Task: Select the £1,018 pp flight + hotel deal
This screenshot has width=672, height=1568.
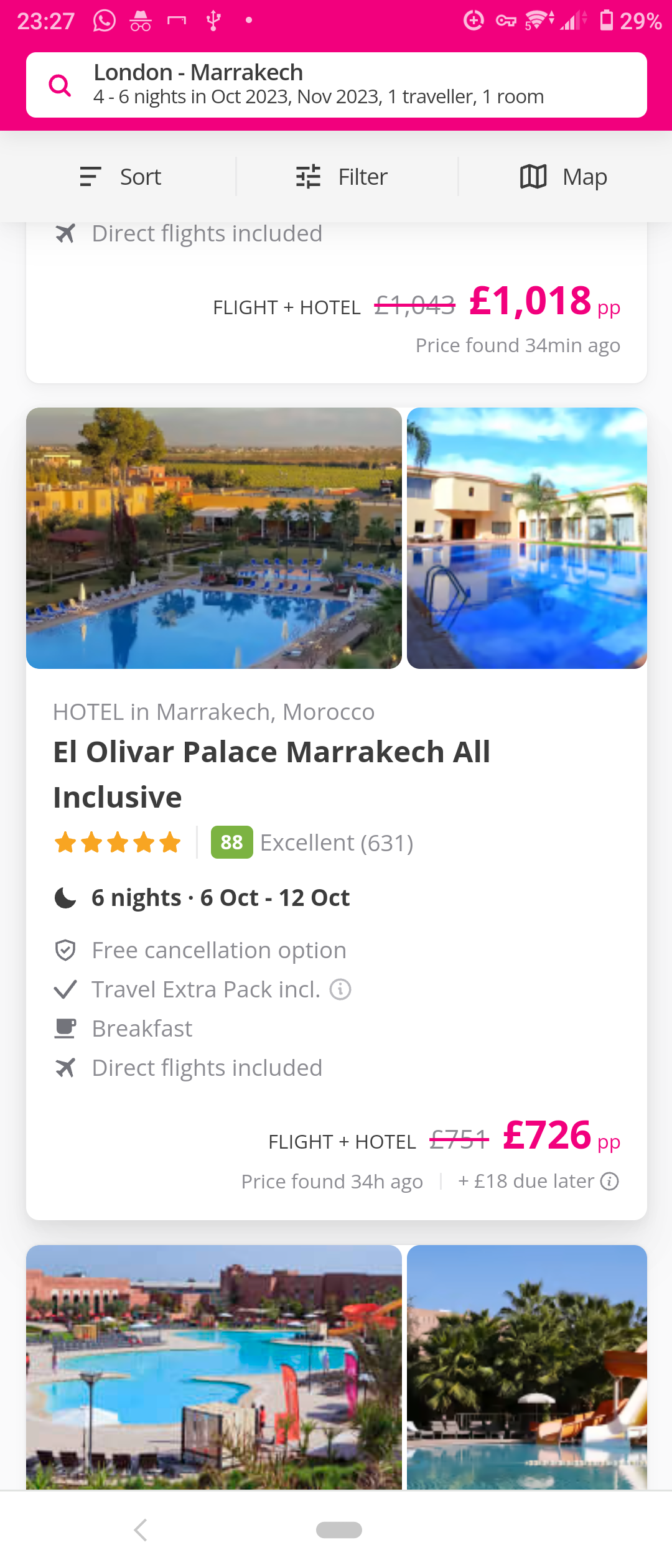Action: point(544,301)
